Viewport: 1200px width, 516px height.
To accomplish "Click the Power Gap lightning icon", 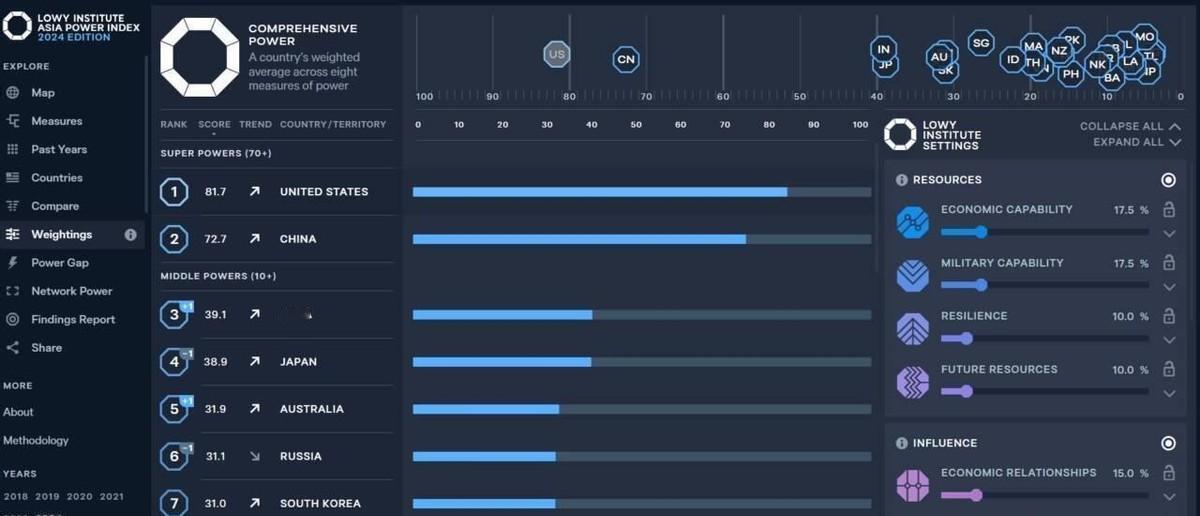I will click(13, 263).
